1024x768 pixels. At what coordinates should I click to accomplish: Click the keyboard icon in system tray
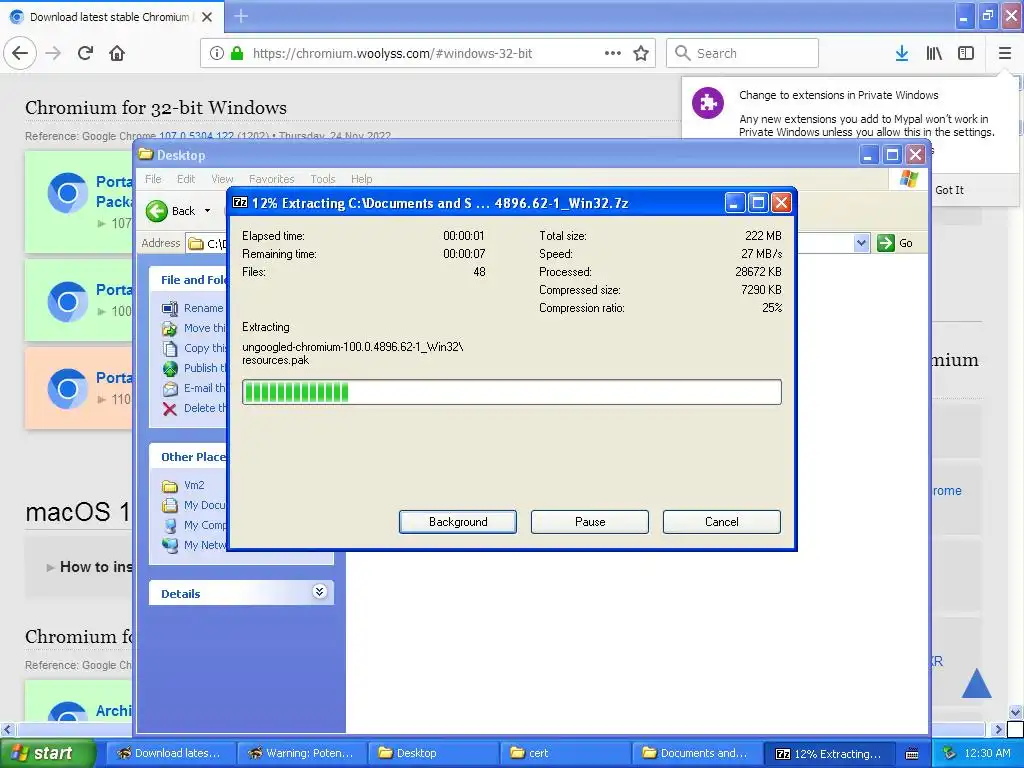[x=912, y=754]
